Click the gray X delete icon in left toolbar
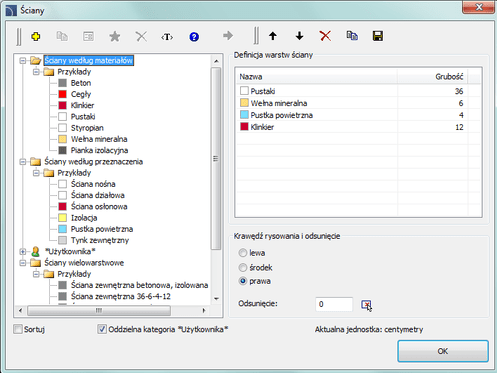The width and height of the screenshot is (497, 373). point(141,36)
